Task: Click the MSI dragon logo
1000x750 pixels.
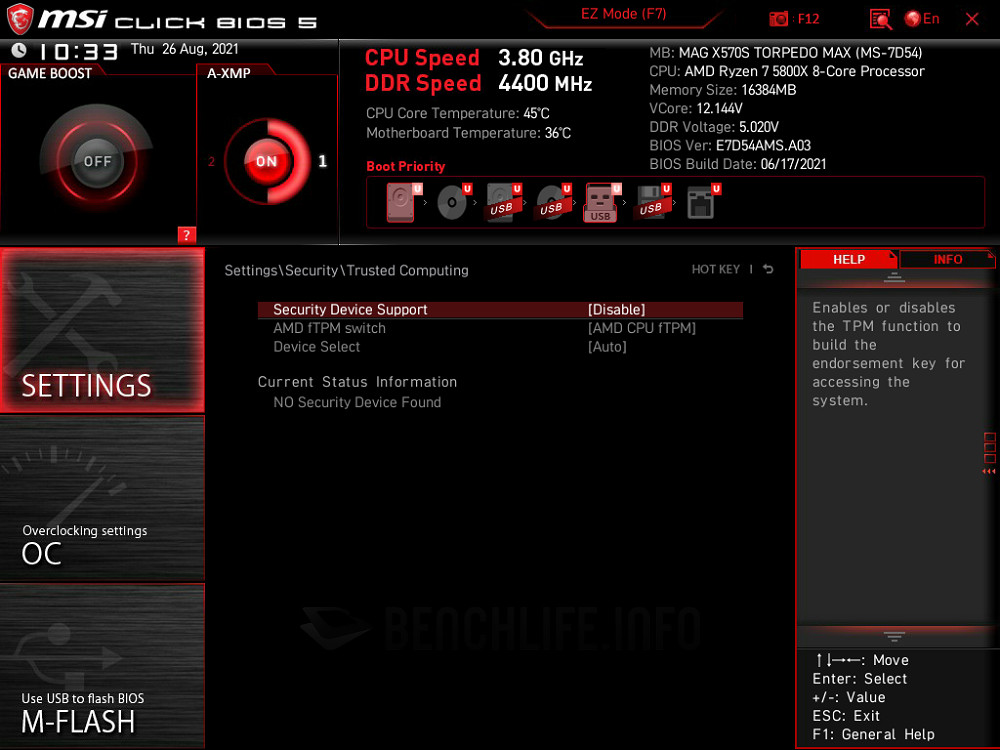Action: (x=20, y=19)
